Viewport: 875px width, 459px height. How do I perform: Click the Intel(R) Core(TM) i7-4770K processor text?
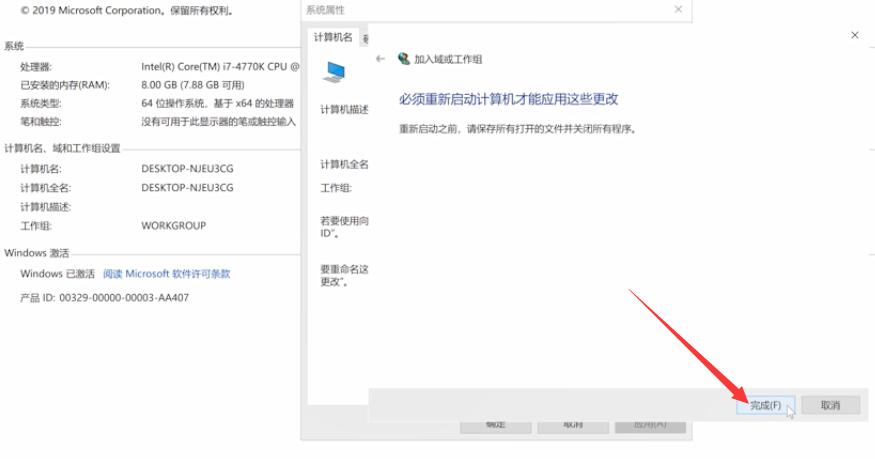[x=220, y=66]
